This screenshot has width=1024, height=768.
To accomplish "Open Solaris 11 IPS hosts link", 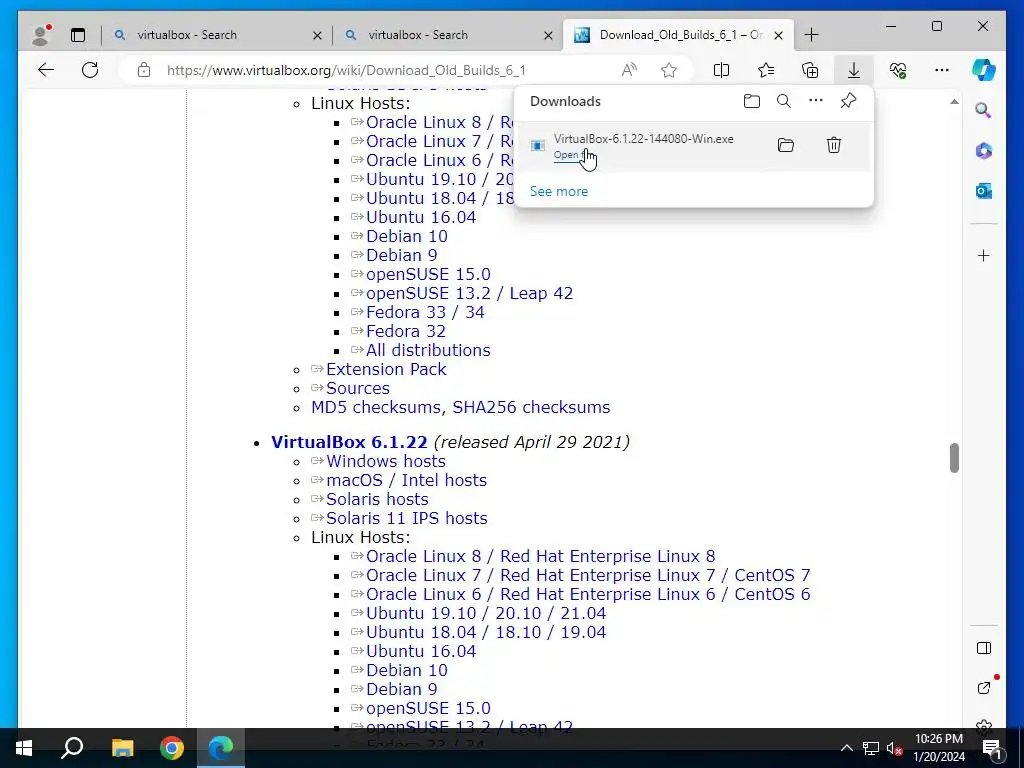I will click(407, 518).
